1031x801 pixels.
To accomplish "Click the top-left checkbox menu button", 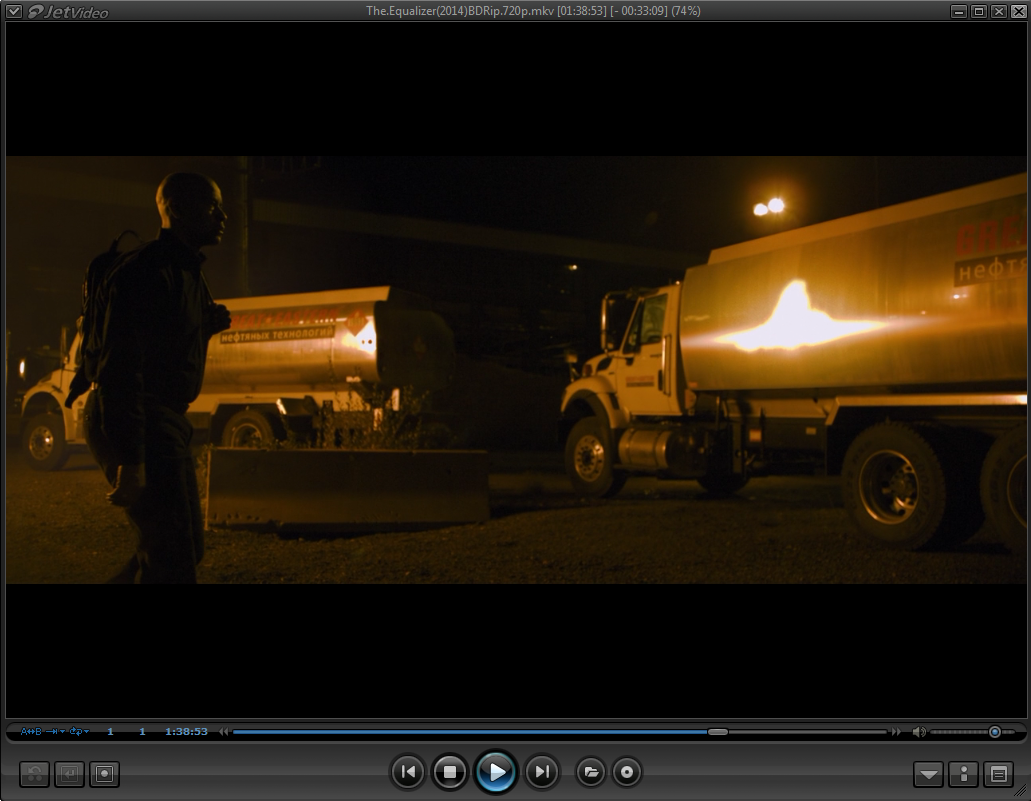I will point(14,11).
